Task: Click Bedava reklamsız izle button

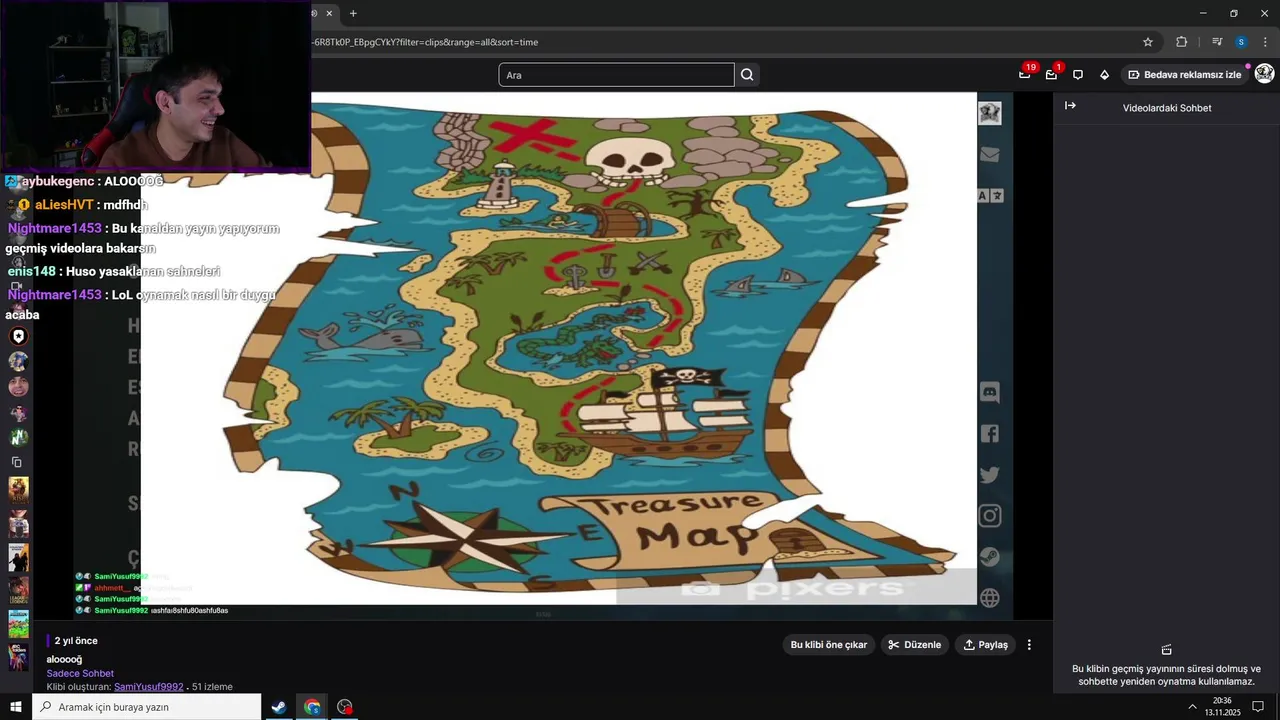Action: pyautogui.click(x=1184, y=74)
